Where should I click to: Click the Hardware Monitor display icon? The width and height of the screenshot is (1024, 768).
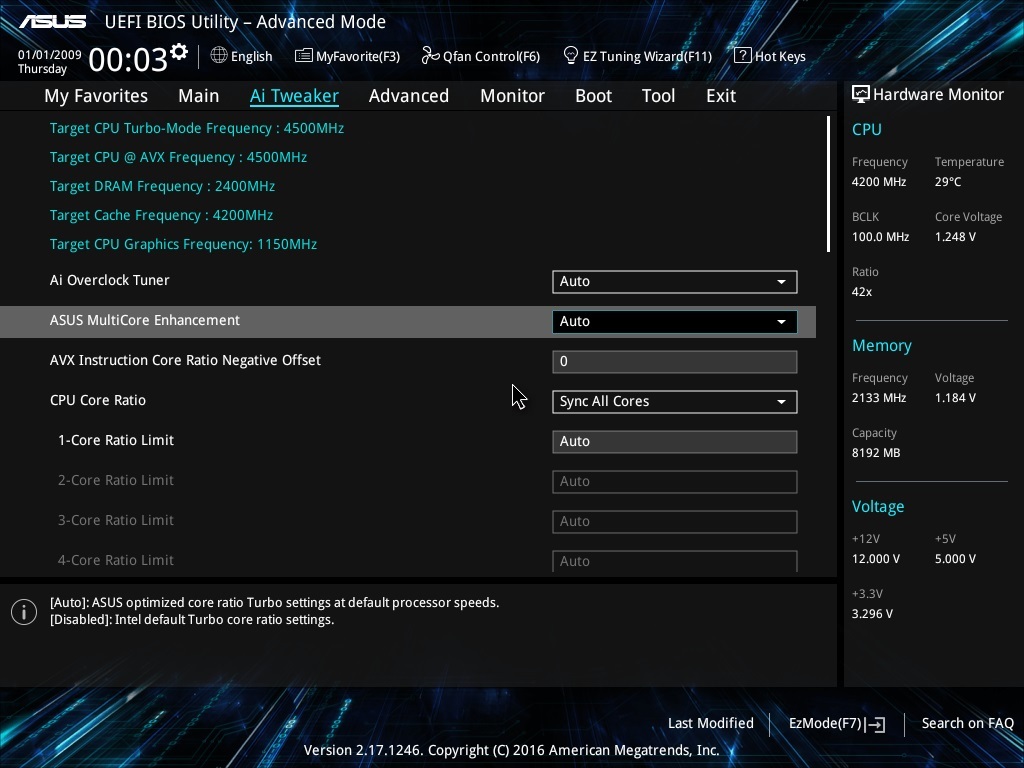point(860,94)
